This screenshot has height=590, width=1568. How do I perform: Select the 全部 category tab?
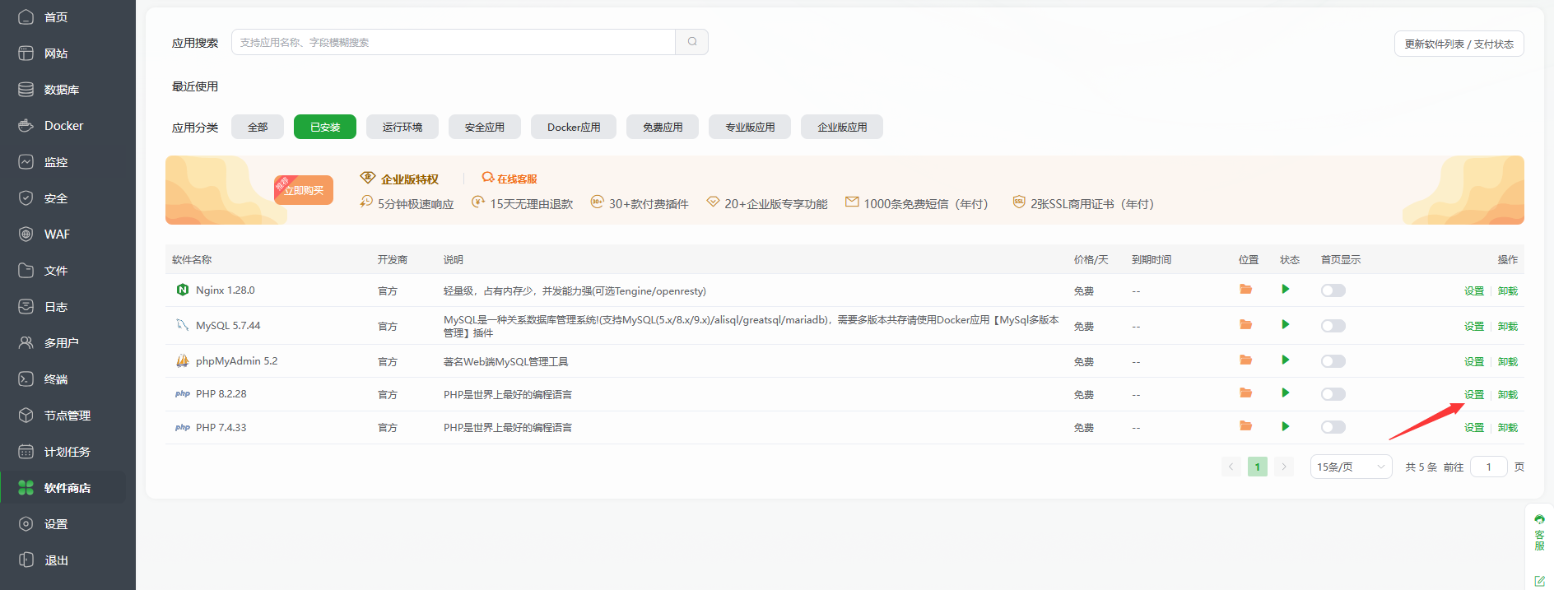click(258, 127)
